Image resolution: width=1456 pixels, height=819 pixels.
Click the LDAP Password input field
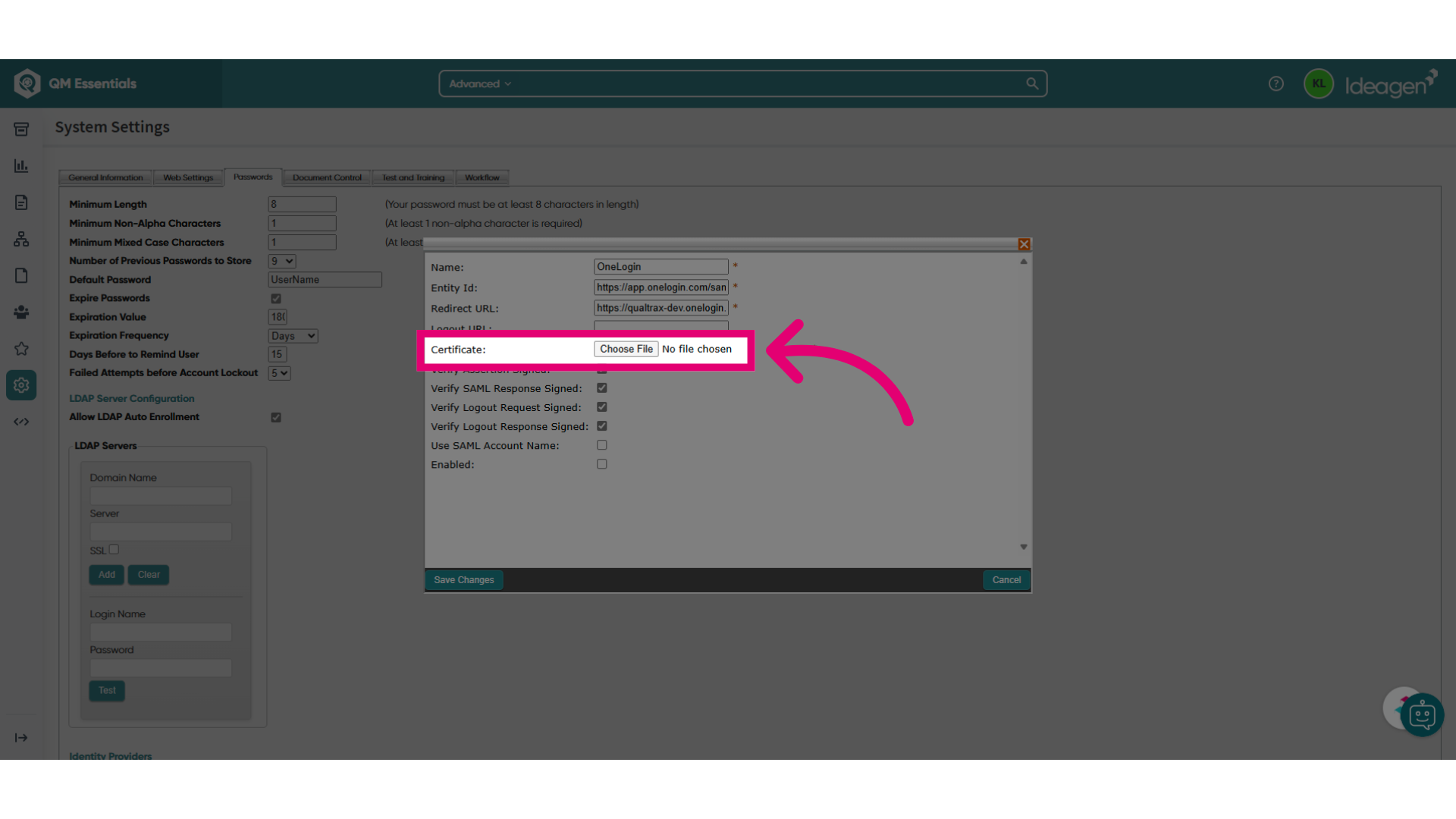[x=161, y=668]
